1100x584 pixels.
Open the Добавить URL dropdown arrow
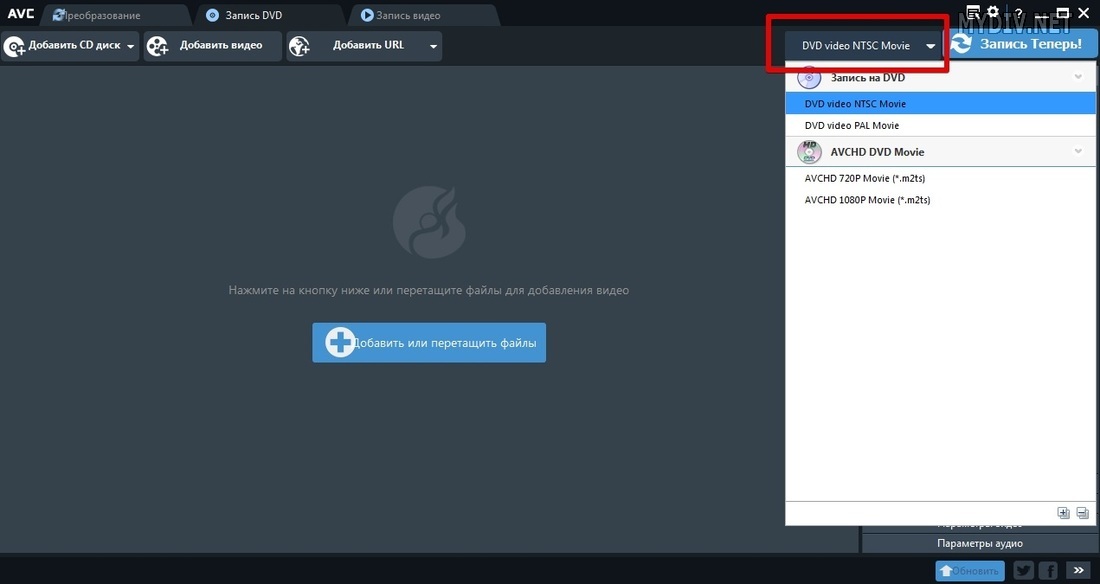(433, 46)
